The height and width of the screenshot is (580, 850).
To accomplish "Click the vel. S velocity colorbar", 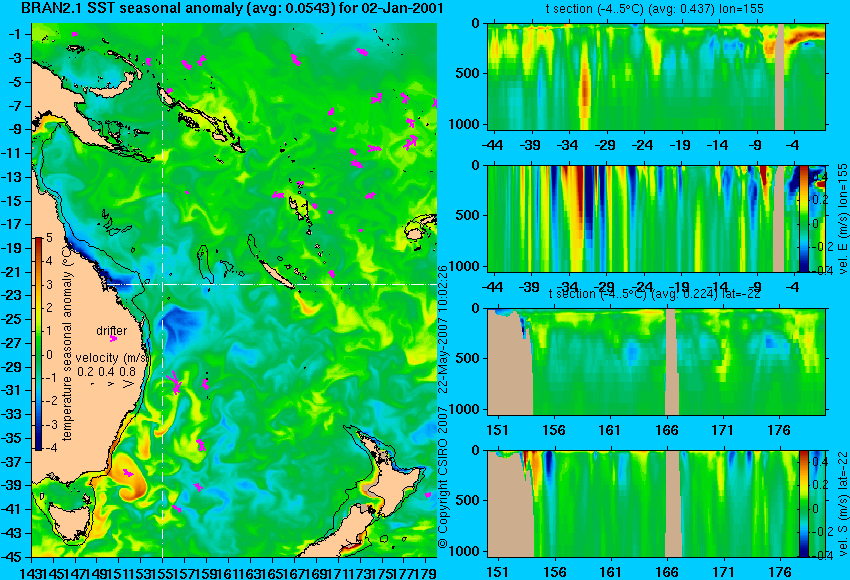I will click(803, 504).
